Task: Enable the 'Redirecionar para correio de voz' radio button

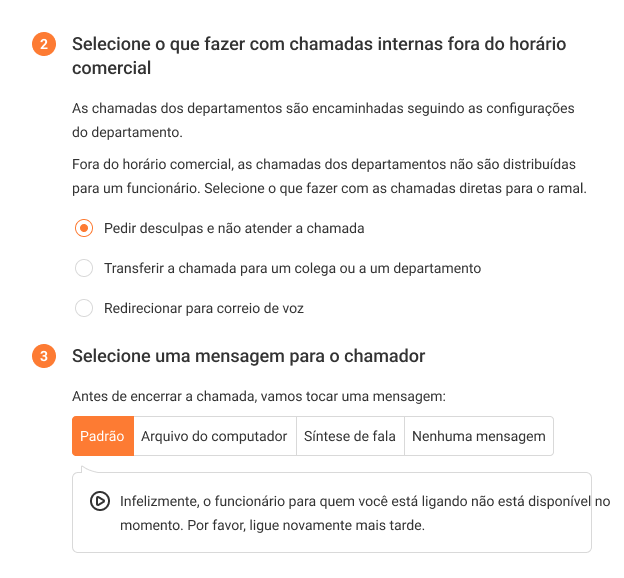Action: pyautogui.click(x=84, y=308)
